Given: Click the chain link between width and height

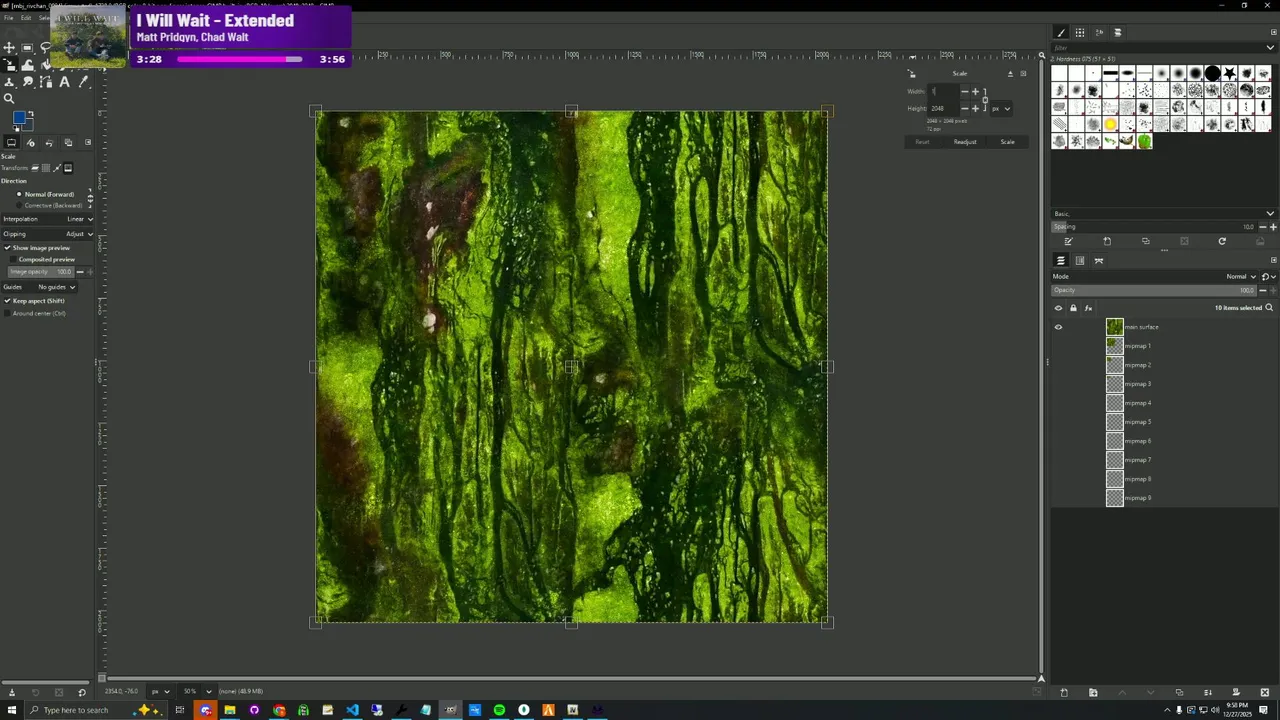Looking at the screenshot, I should (x=985, y=100).
